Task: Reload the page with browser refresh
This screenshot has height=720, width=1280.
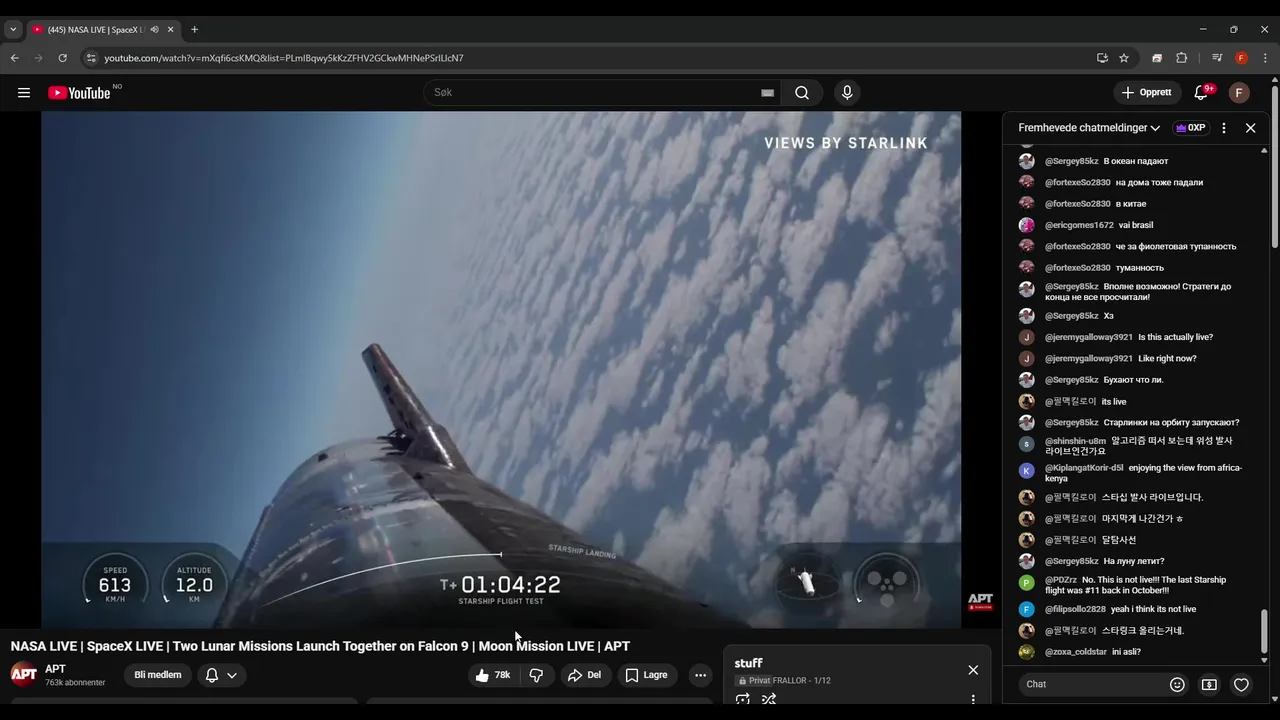Action: [62, 58]
